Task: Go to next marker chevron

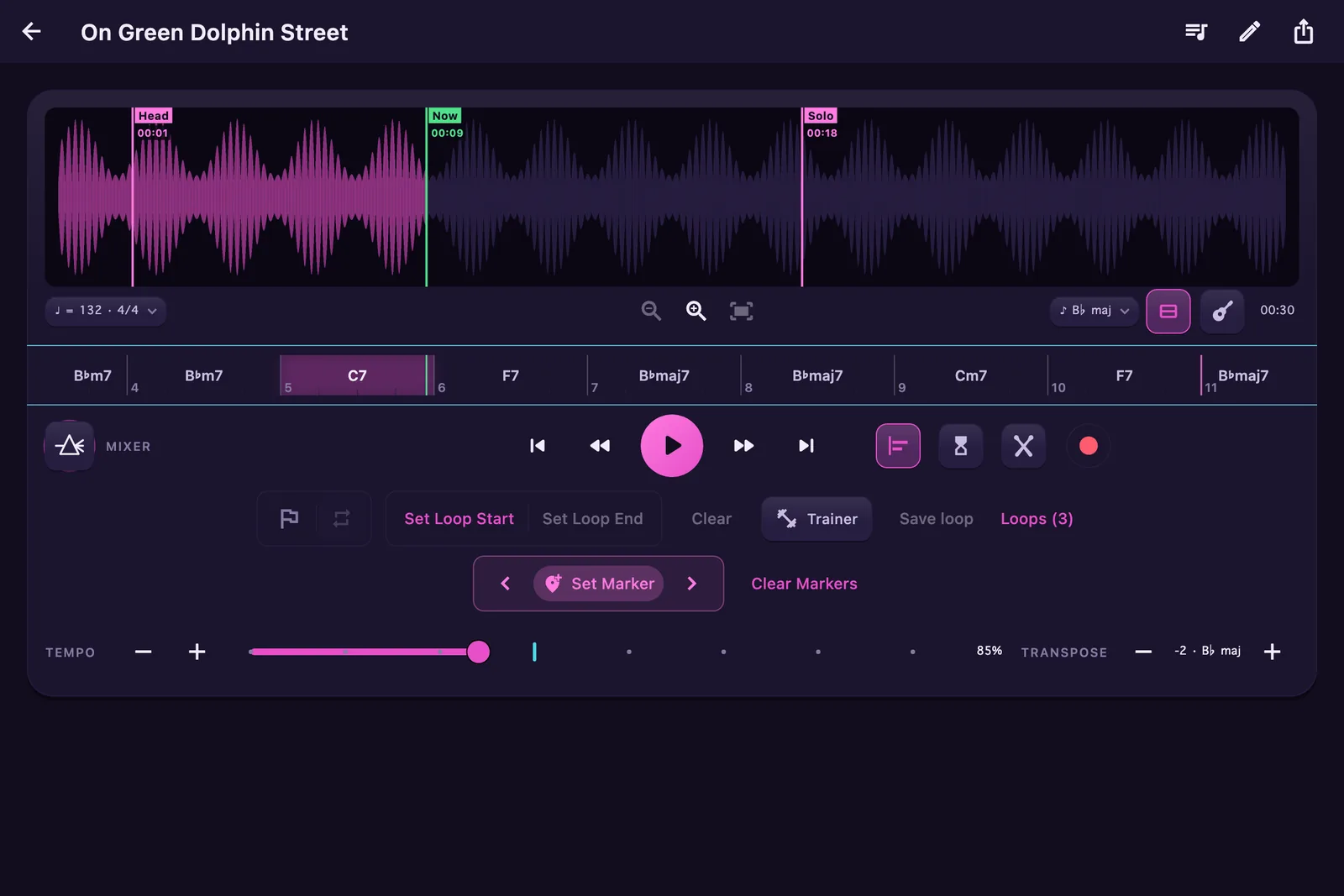Action: coord(692,584)
